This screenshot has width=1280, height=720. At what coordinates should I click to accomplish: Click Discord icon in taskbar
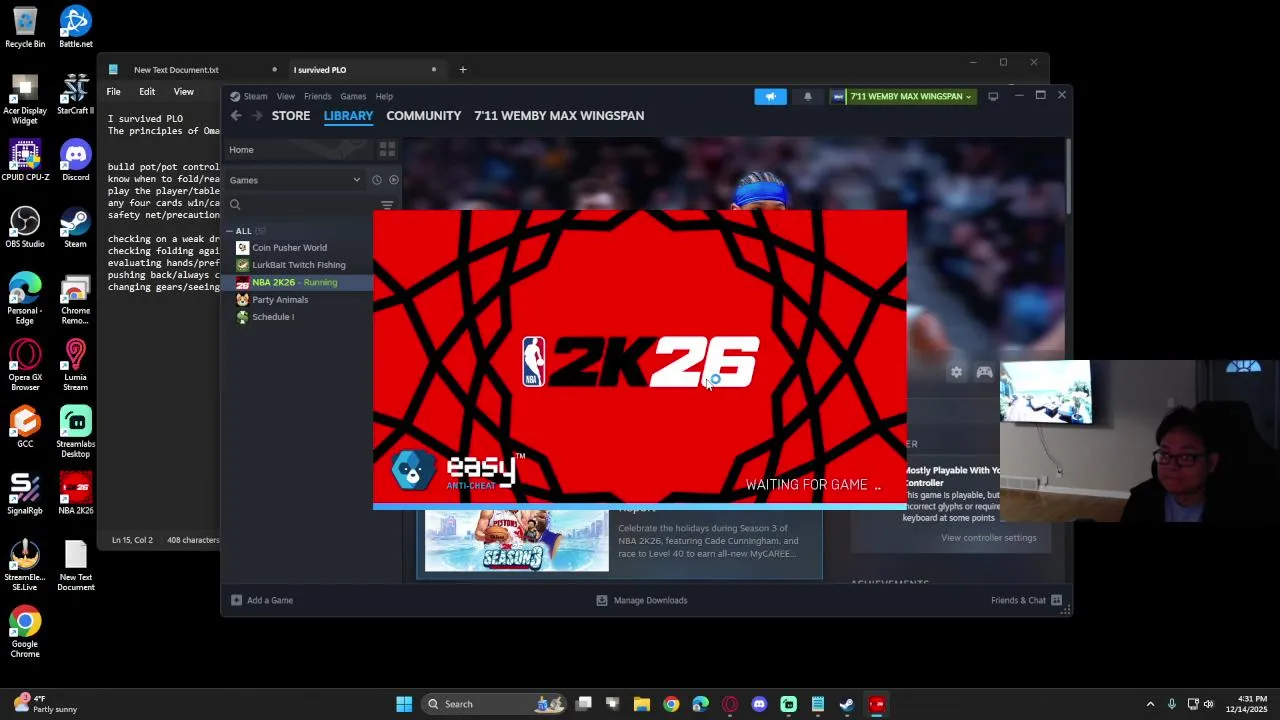(x=759, y=704)
